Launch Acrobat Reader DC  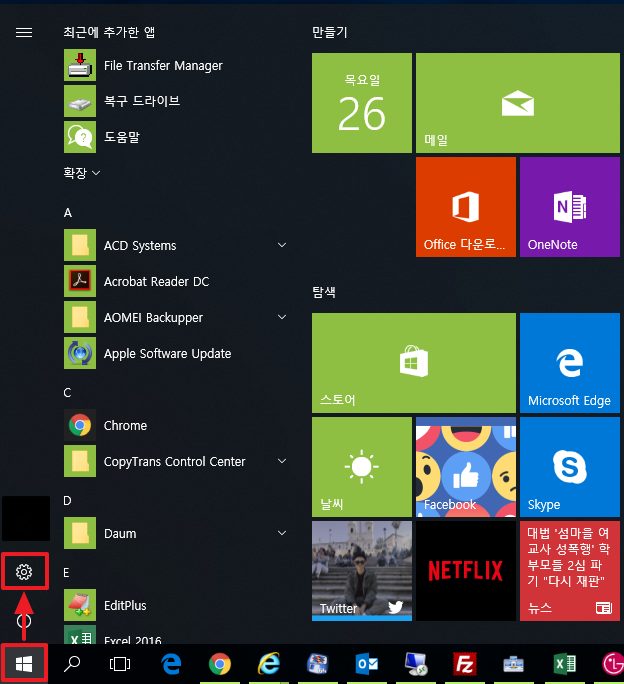[x=175, y=281]
